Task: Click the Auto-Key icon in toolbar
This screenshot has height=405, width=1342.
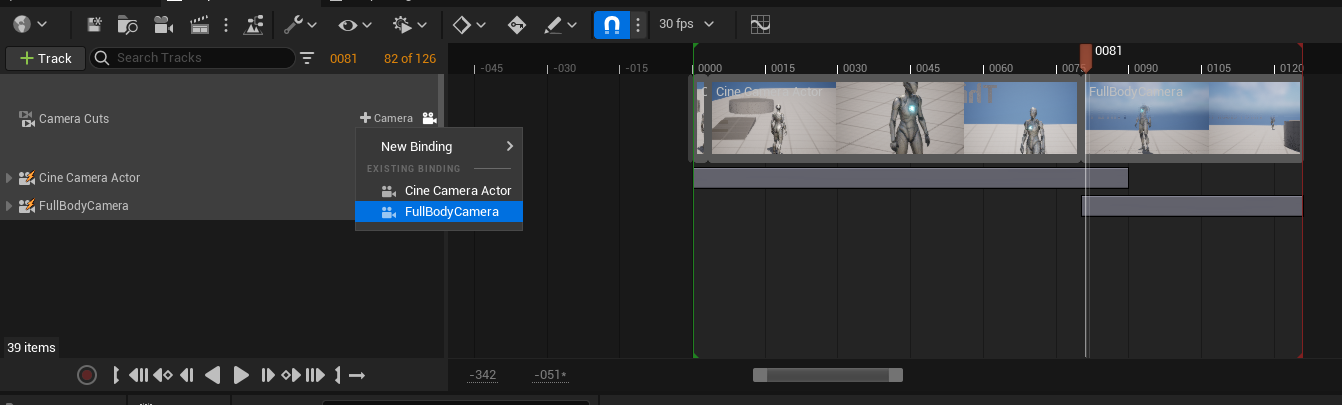Action: (517, 25)
